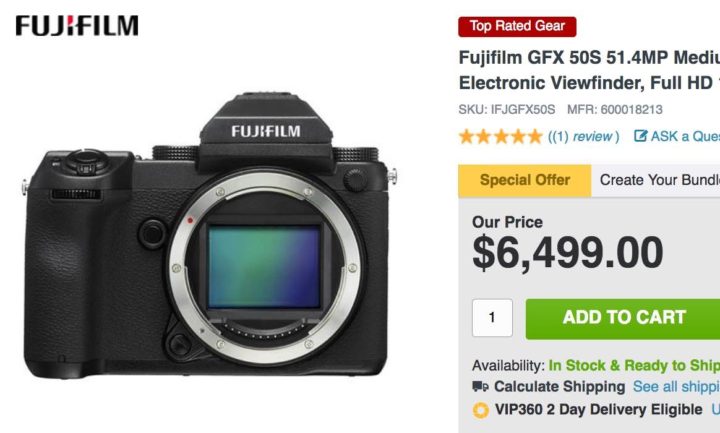Click the $6,499.00 price text

click(568, 253)
